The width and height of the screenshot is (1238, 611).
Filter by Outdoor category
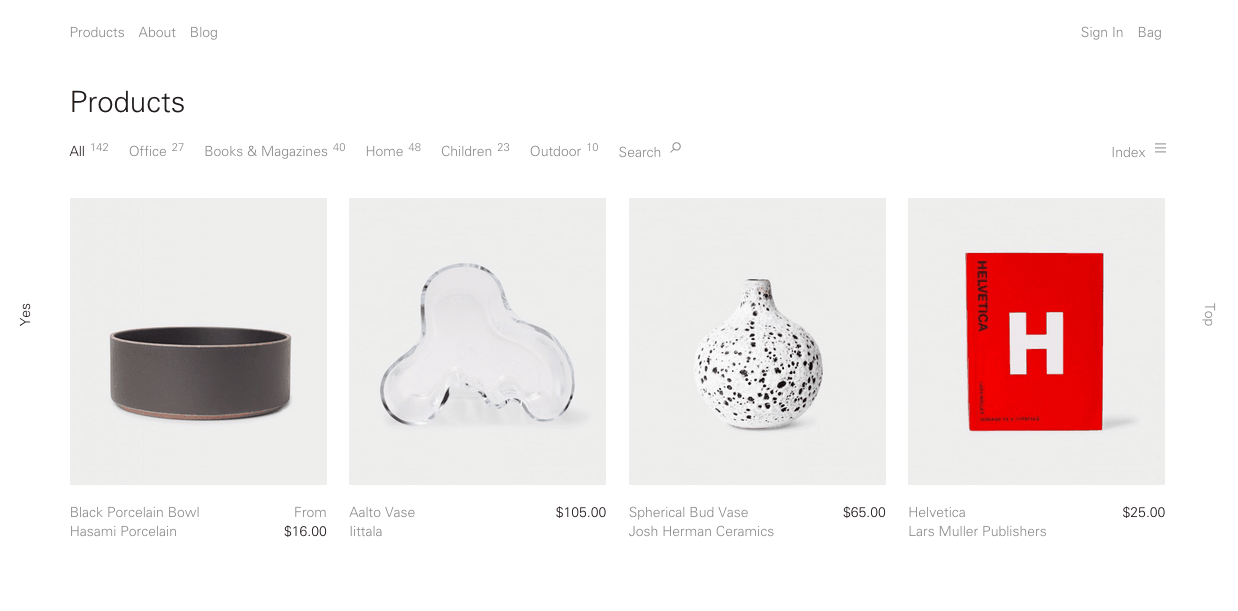tap(555, 152)
